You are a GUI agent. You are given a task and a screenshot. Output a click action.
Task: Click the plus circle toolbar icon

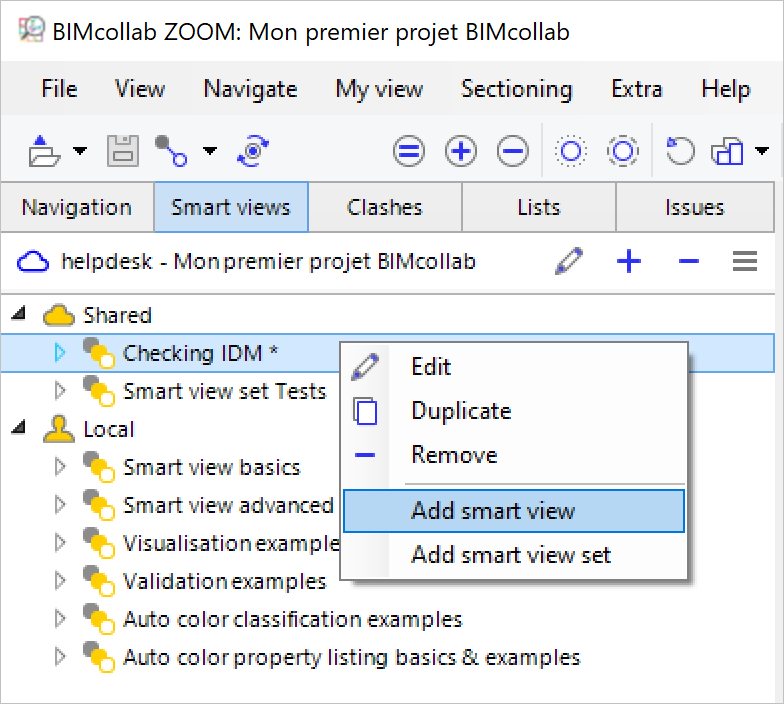click(x=460, y=151)
